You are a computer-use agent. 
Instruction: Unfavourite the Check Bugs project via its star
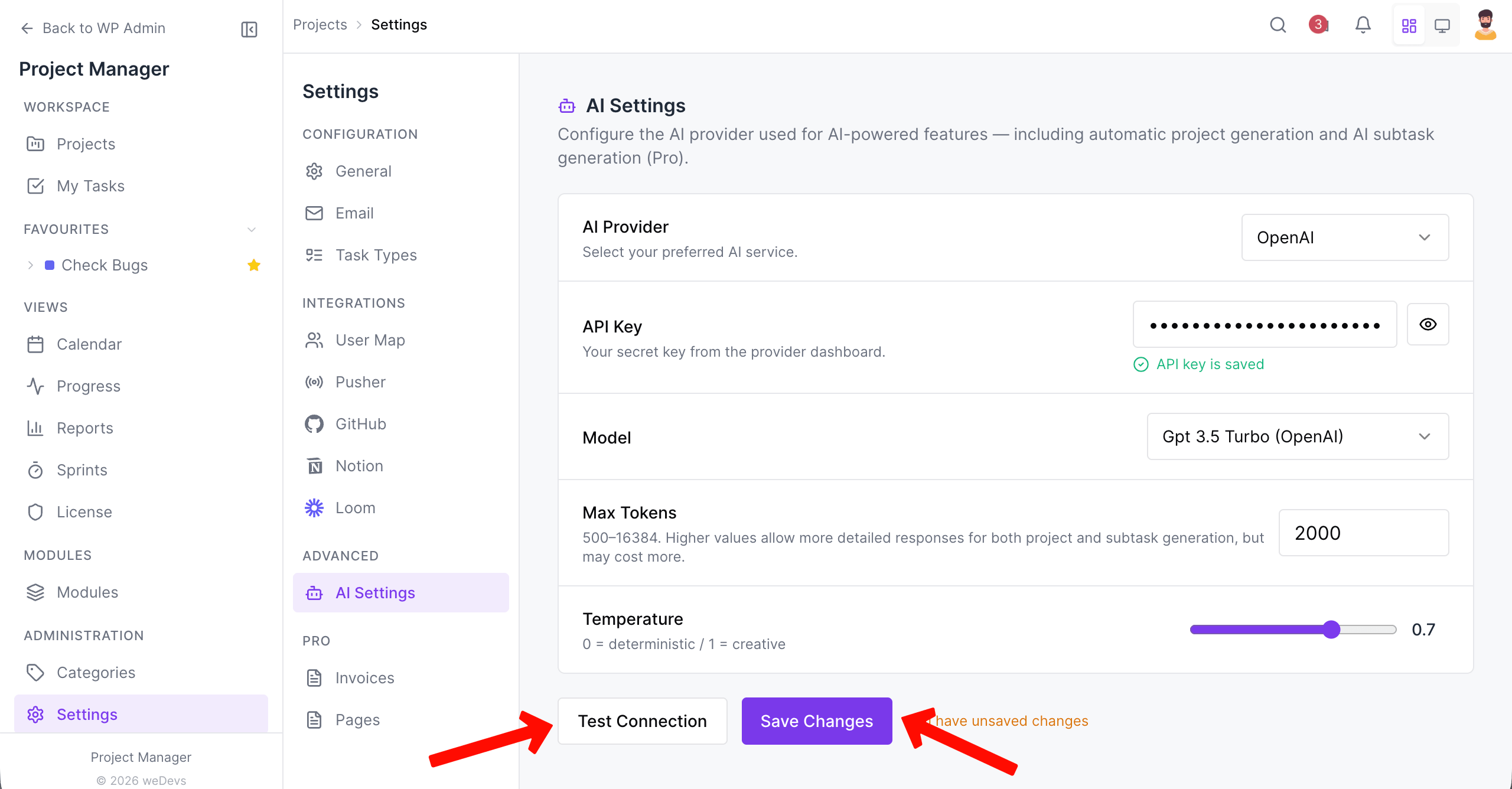point(254,265)
